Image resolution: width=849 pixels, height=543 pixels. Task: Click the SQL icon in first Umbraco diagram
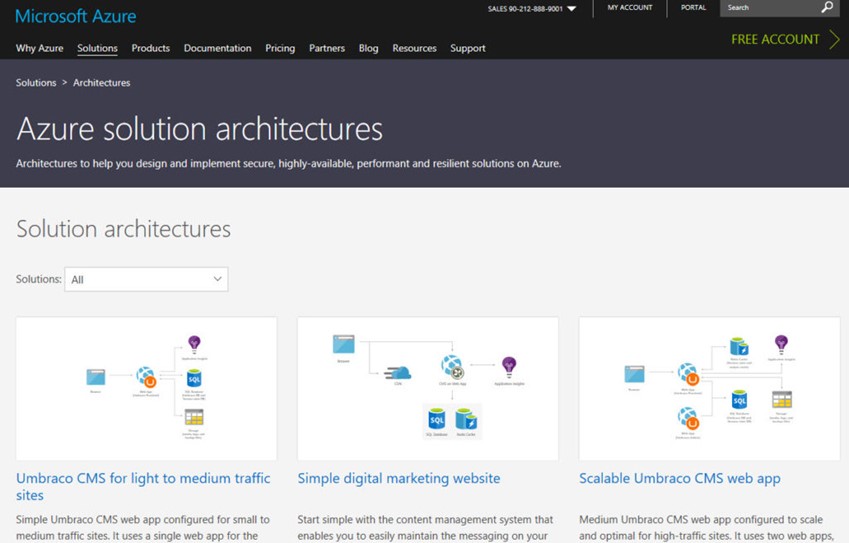194,378
